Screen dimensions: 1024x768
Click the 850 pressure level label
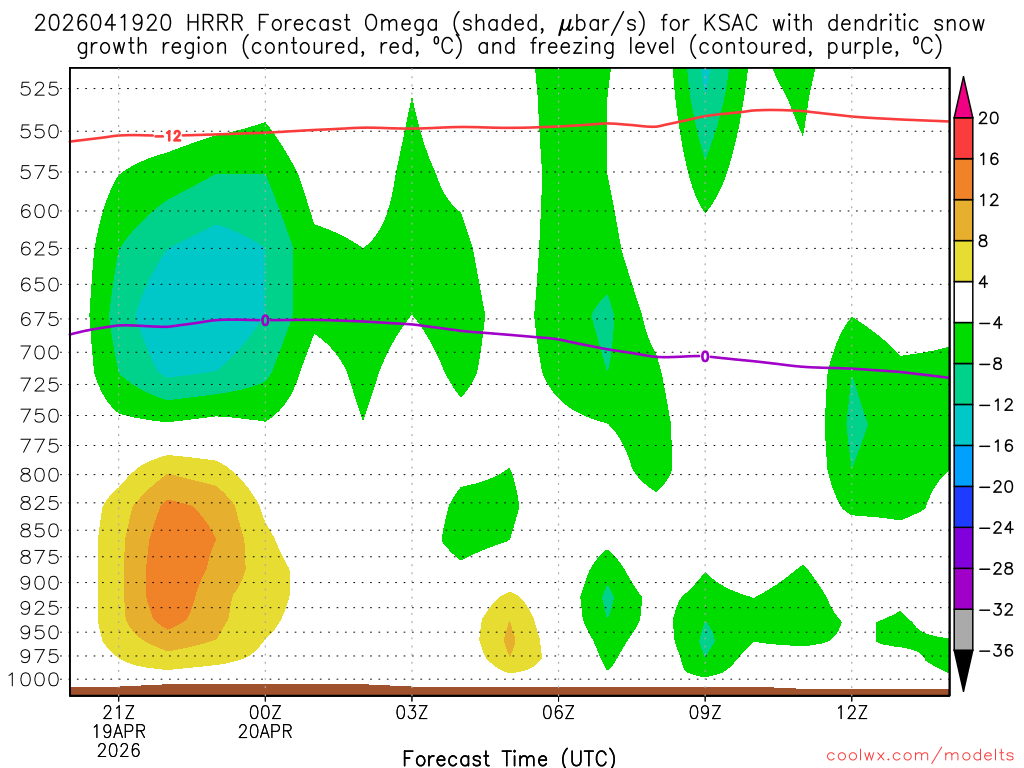click(40, 531)
